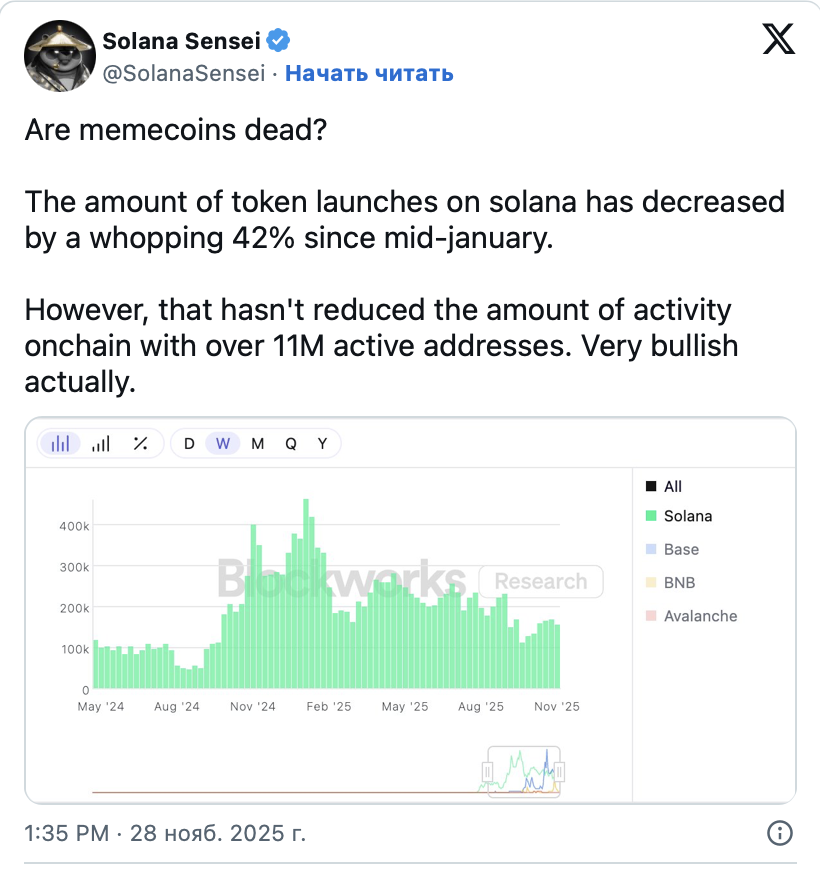Show the Base series in legend

pos(680,549)
